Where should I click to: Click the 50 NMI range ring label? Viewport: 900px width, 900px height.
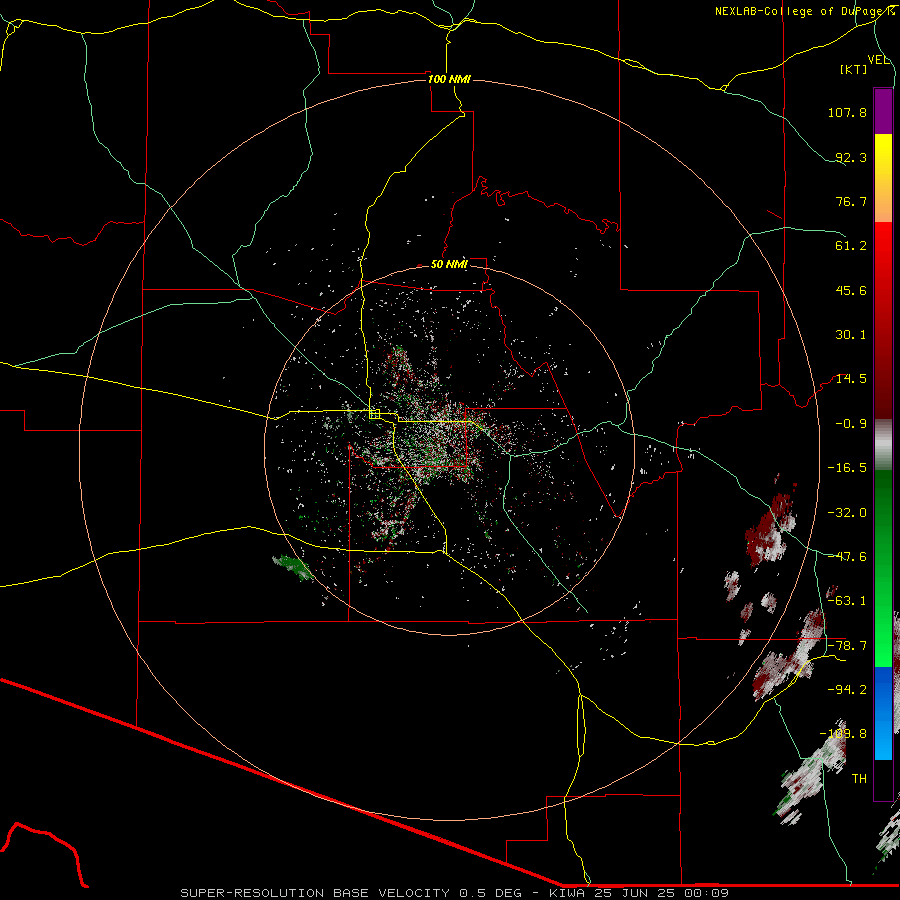(449, 264)
